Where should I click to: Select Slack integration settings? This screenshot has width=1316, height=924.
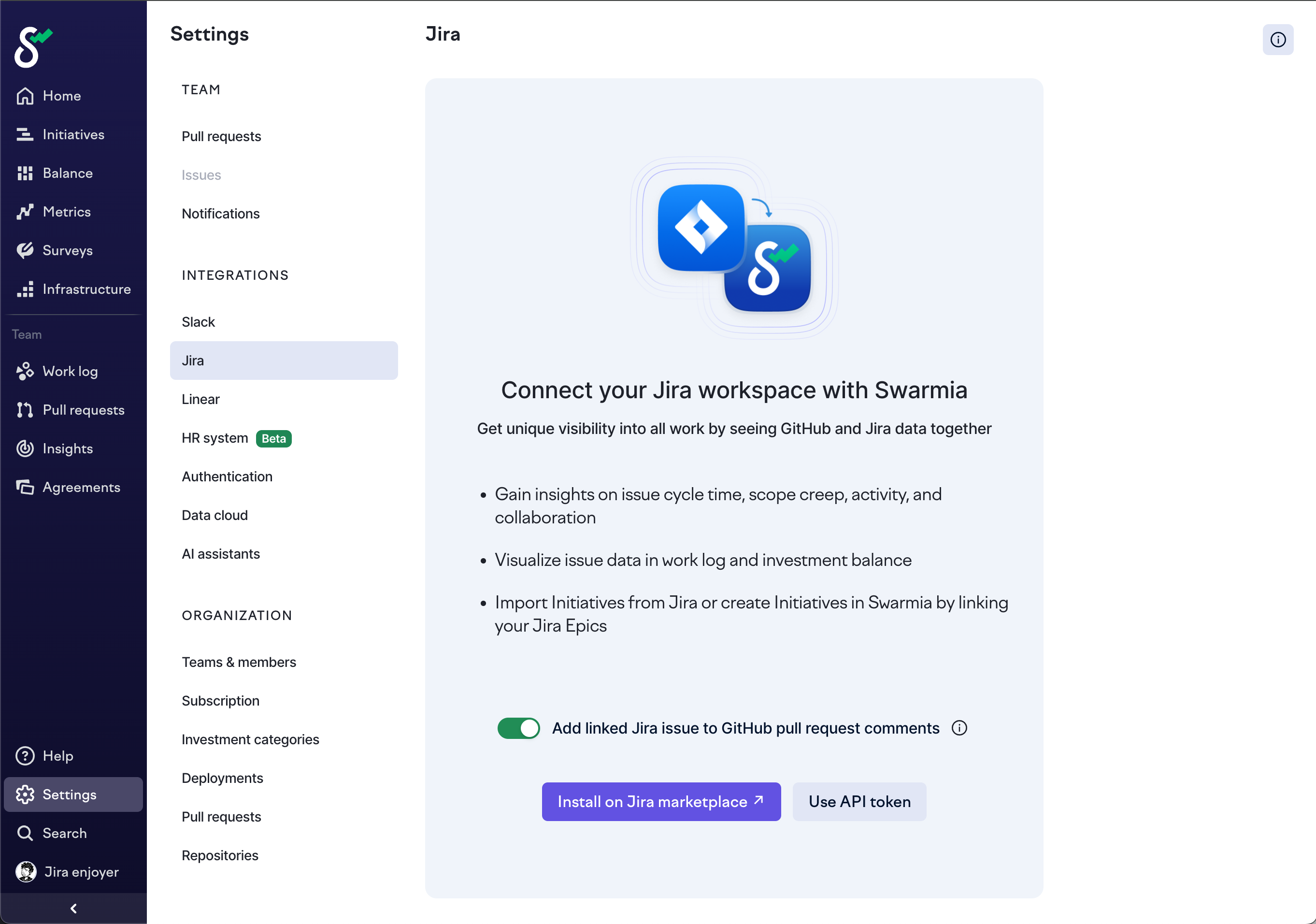tap(198, 321)
